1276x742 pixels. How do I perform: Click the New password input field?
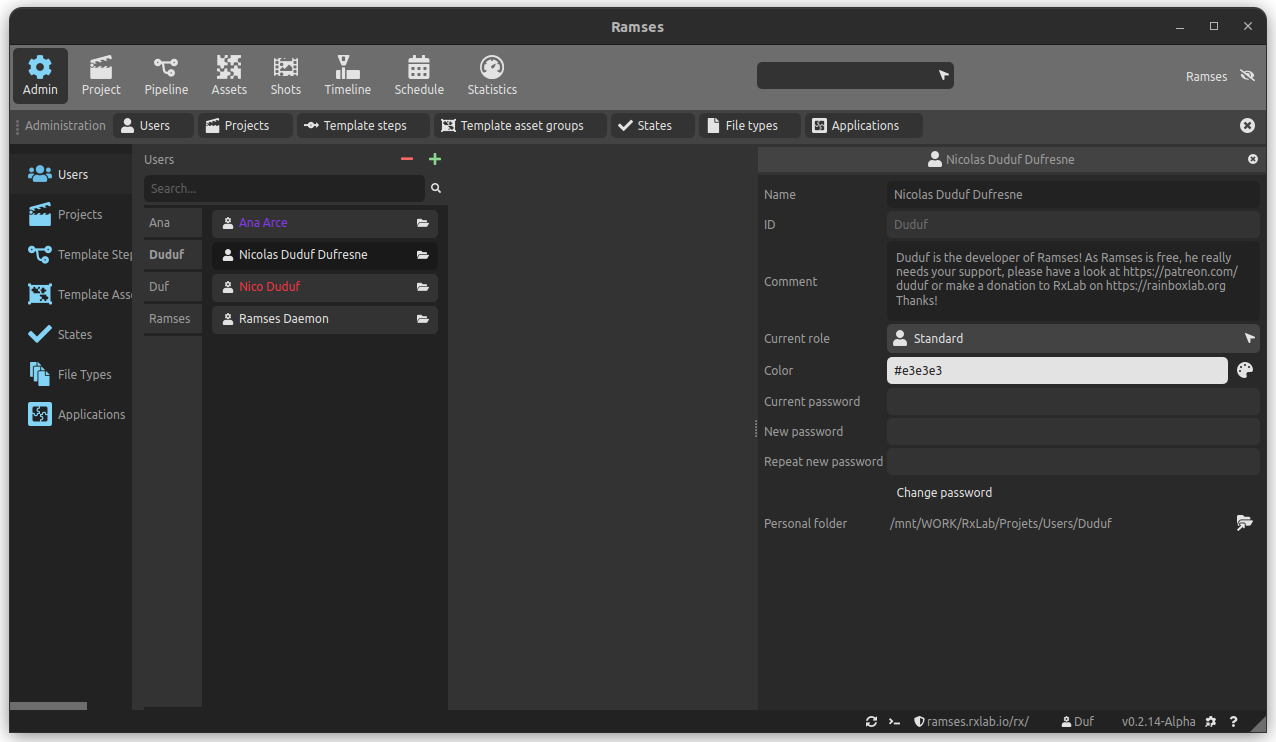coord(1073,431)
